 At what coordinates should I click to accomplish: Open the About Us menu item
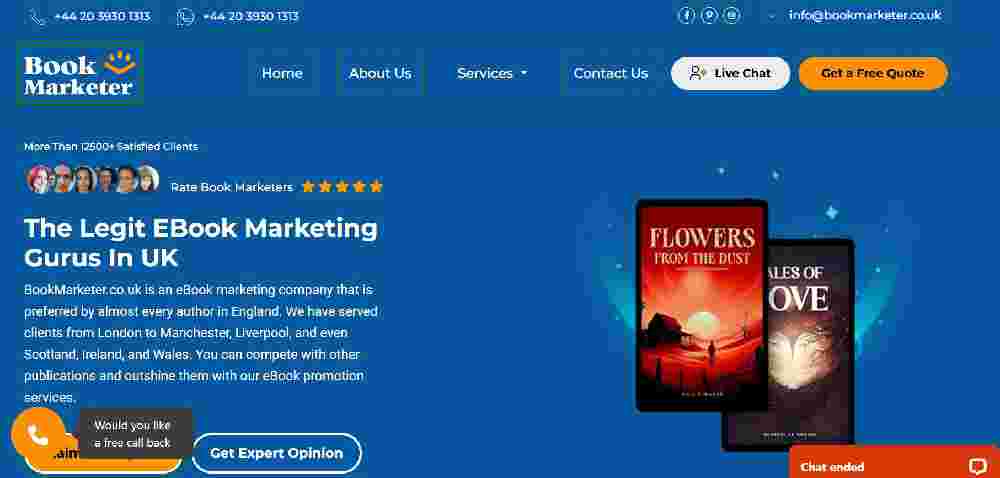click(x=380, y=73)
